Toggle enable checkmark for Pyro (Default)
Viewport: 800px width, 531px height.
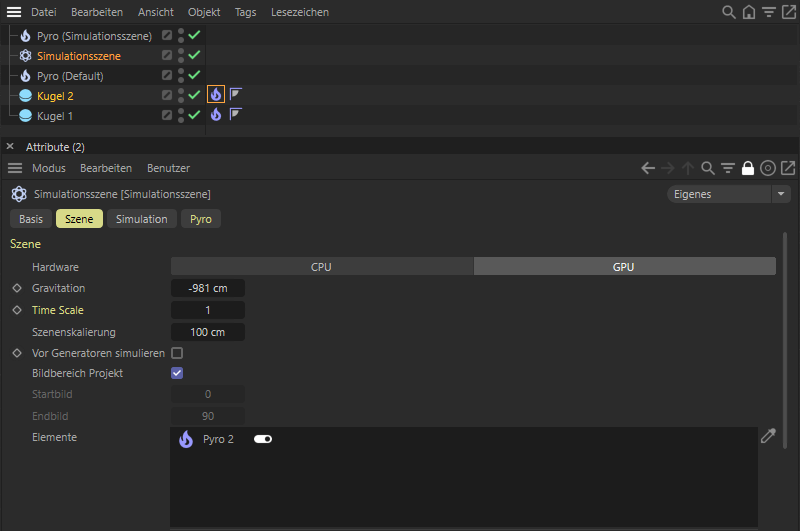194,75
